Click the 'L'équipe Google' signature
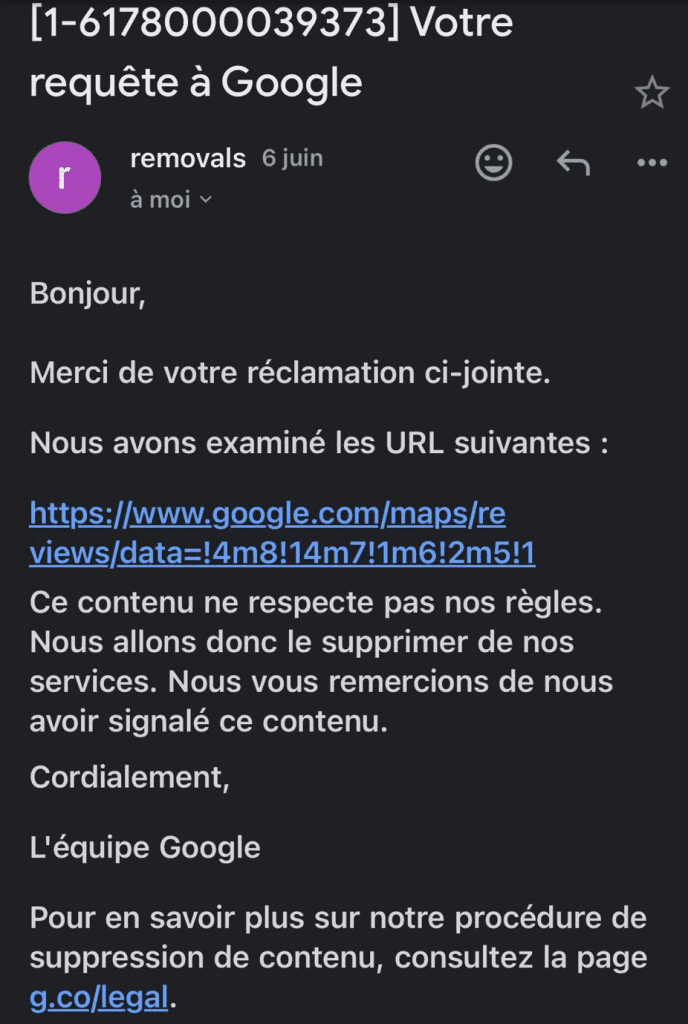Image resolution: width=688 pixels, height=1024 pixels. tap(145, 848)
